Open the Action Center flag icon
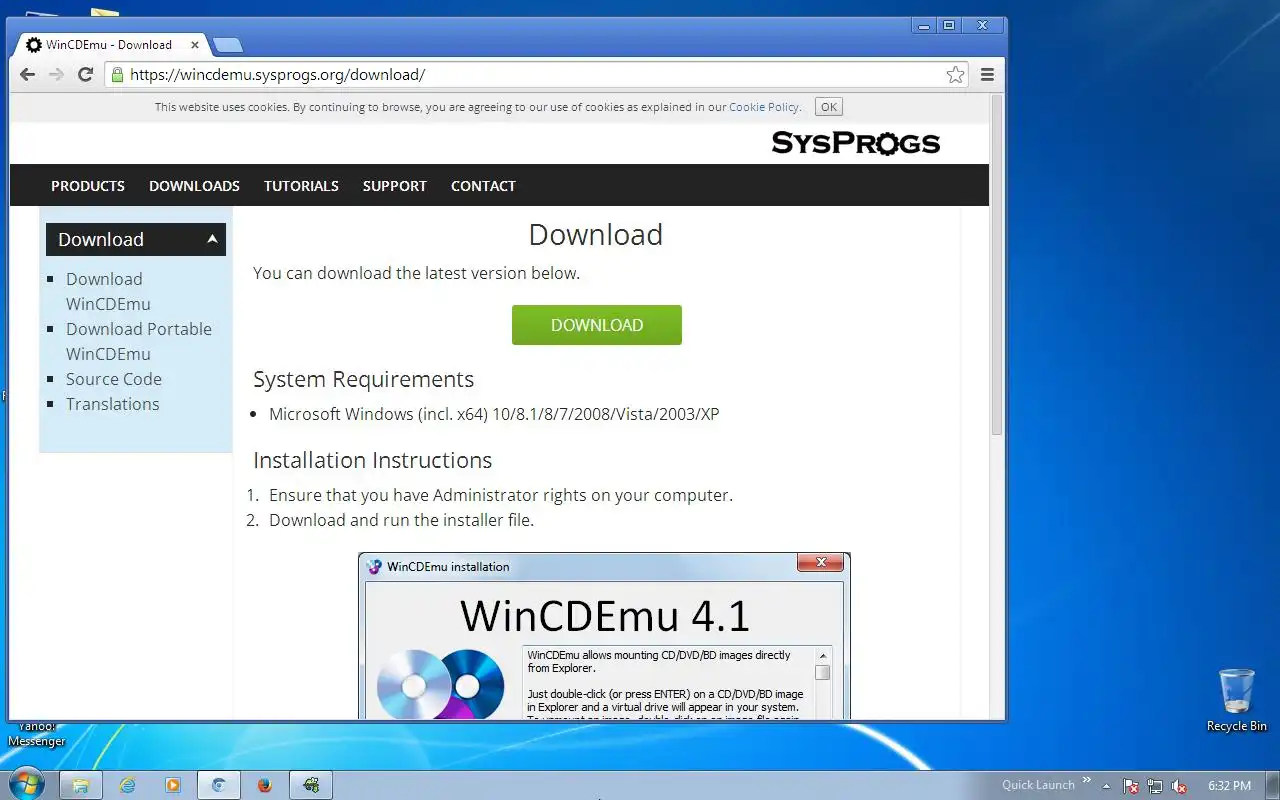1280x800 pixels. (x=1131, y=786)
